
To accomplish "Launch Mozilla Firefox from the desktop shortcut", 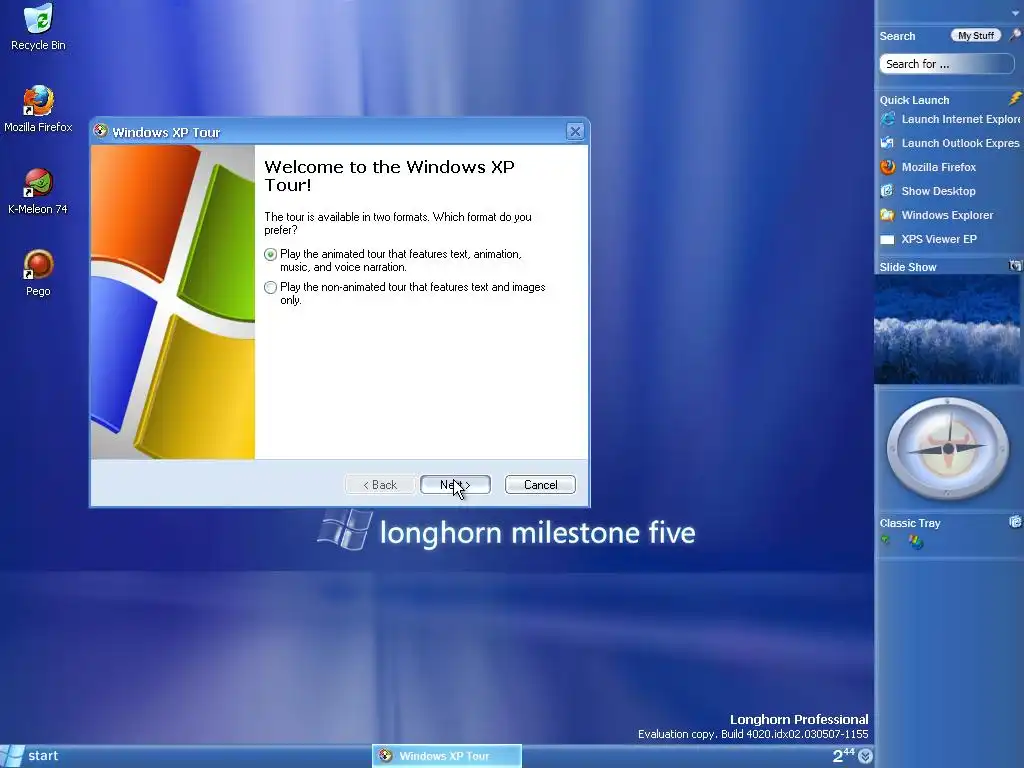I will pyautogui.click(x=39, y=108).
